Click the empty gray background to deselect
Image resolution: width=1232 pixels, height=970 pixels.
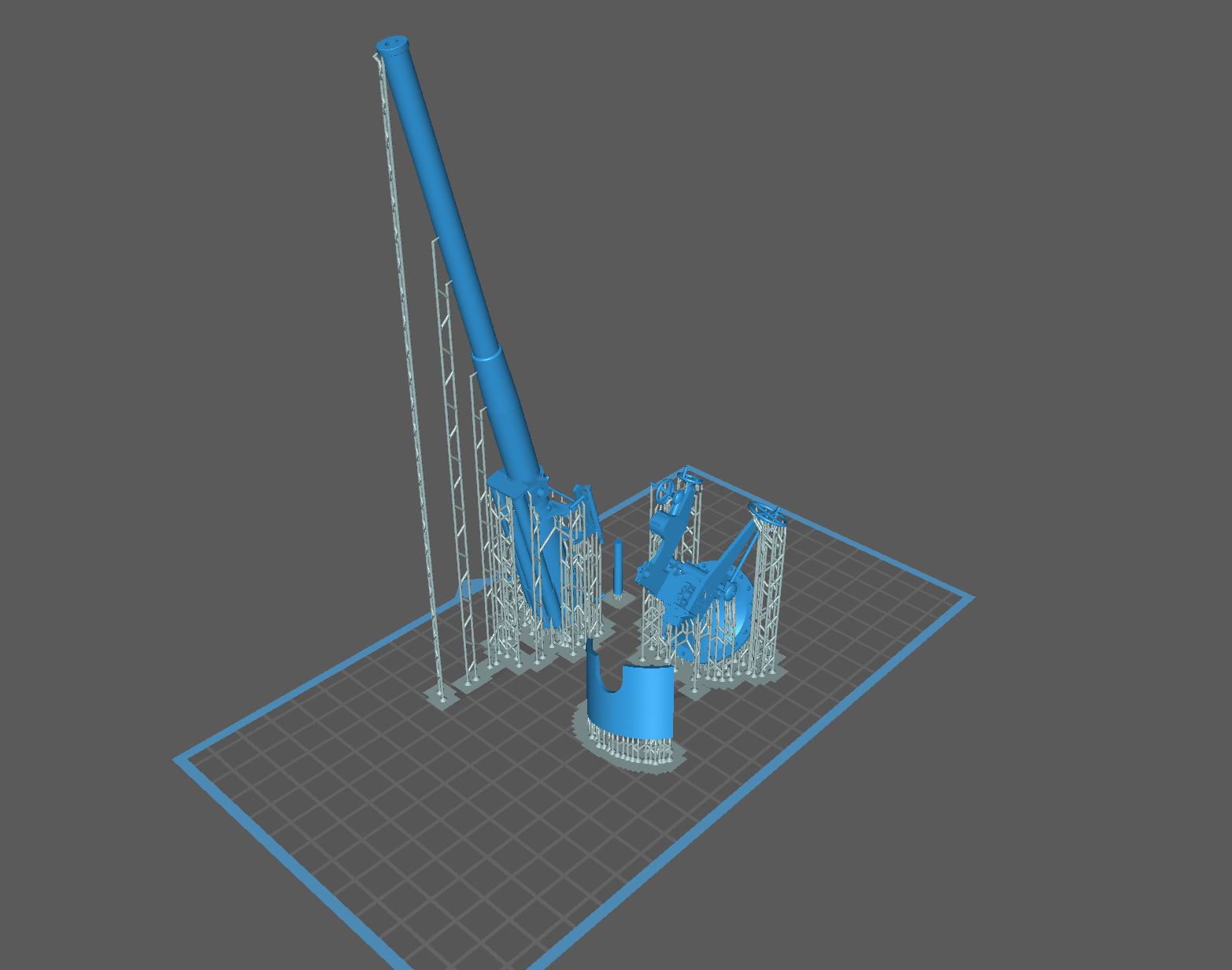945,236
